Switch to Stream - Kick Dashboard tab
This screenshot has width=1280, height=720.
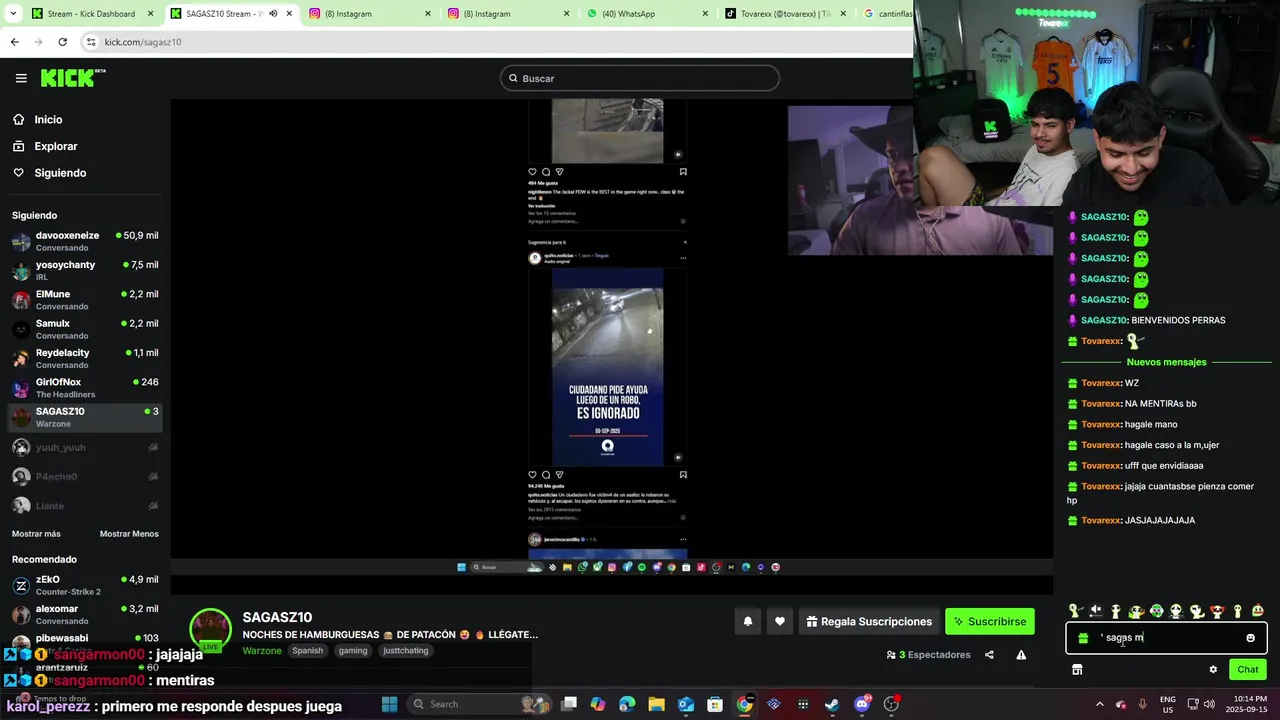click(90, 14)
